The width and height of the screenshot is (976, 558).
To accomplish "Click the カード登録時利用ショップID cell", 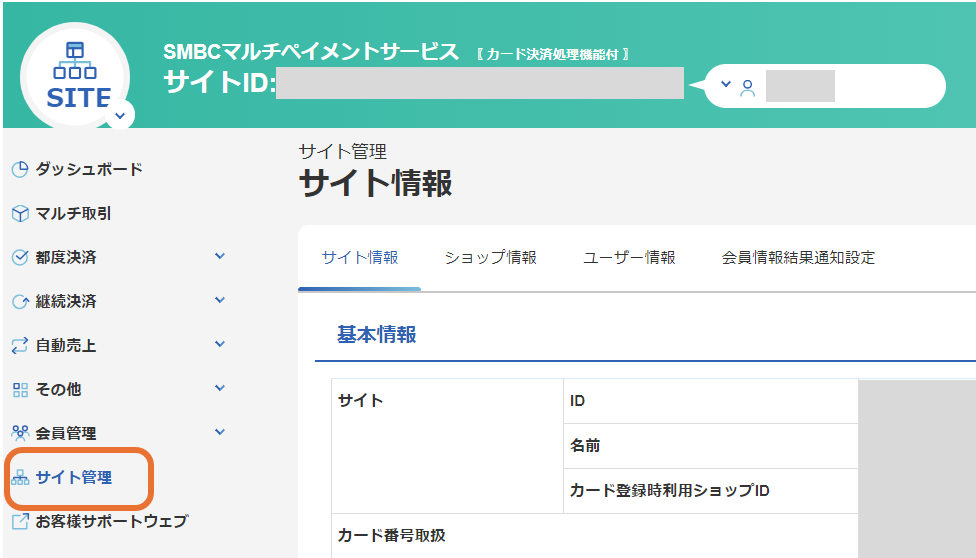I will (711, 491).
